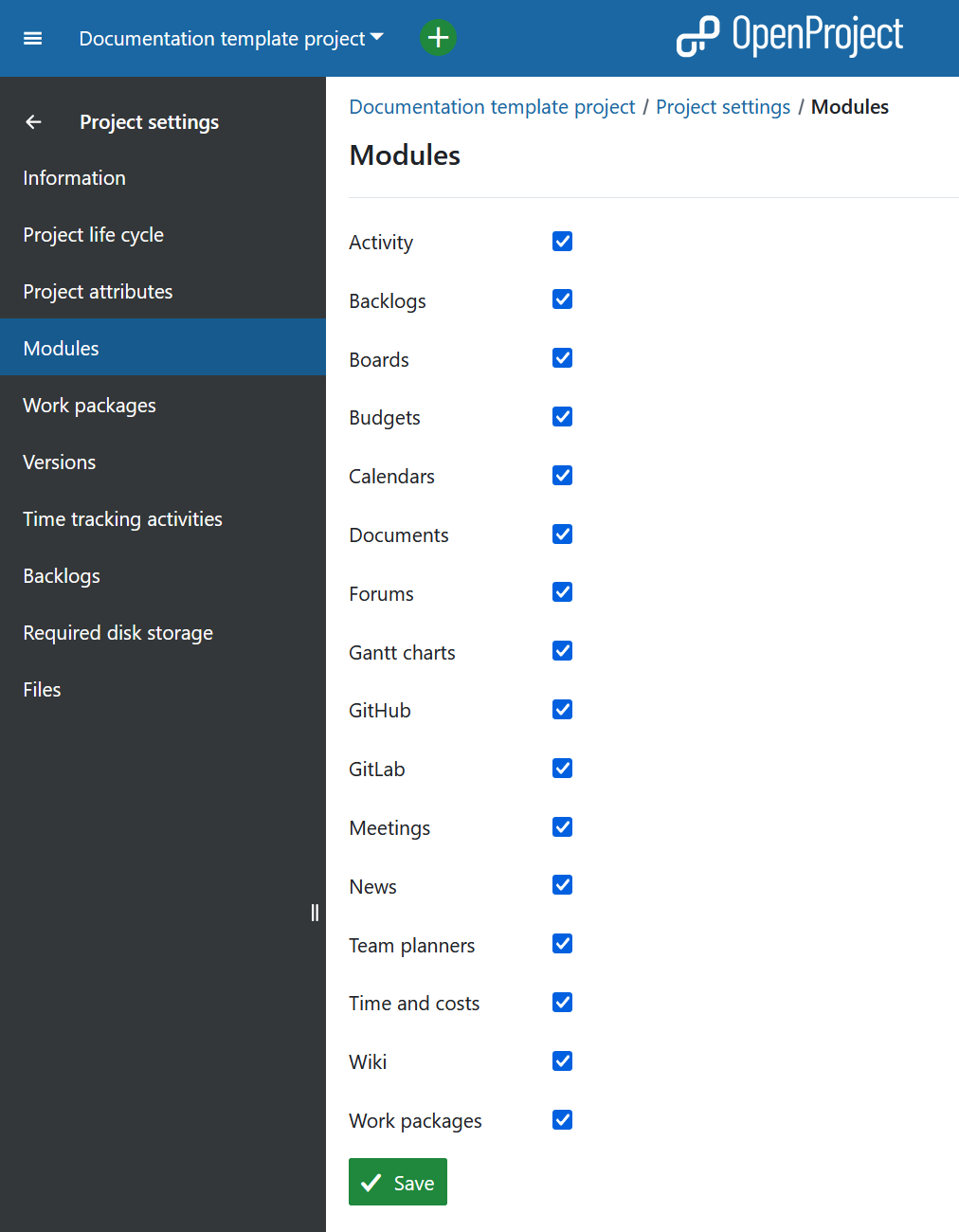
Task: Open Project settings breadcrumb link
Action: click(x=723, y=107)
